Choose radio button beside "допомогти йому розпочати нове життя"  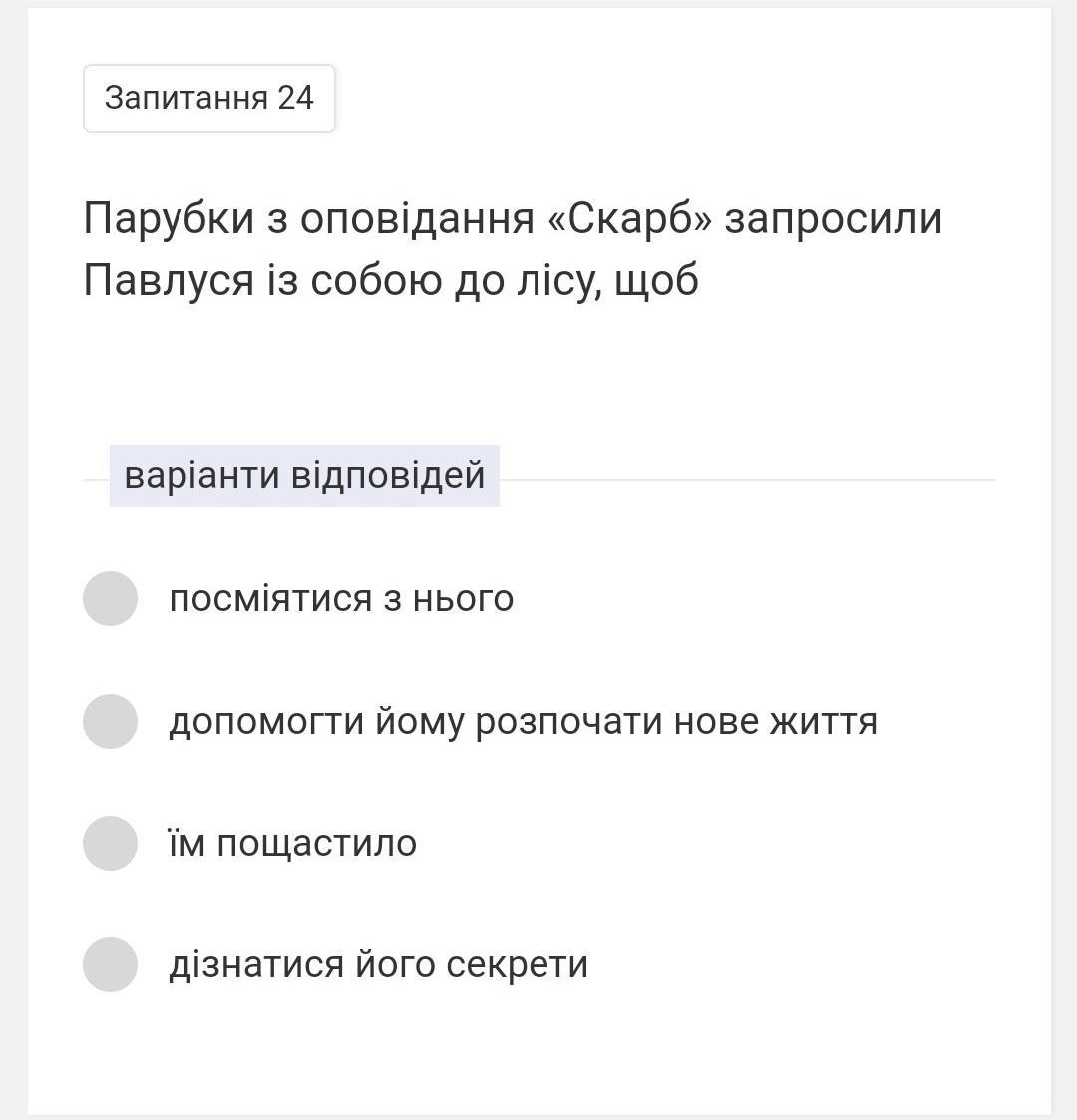click(110, 721)
